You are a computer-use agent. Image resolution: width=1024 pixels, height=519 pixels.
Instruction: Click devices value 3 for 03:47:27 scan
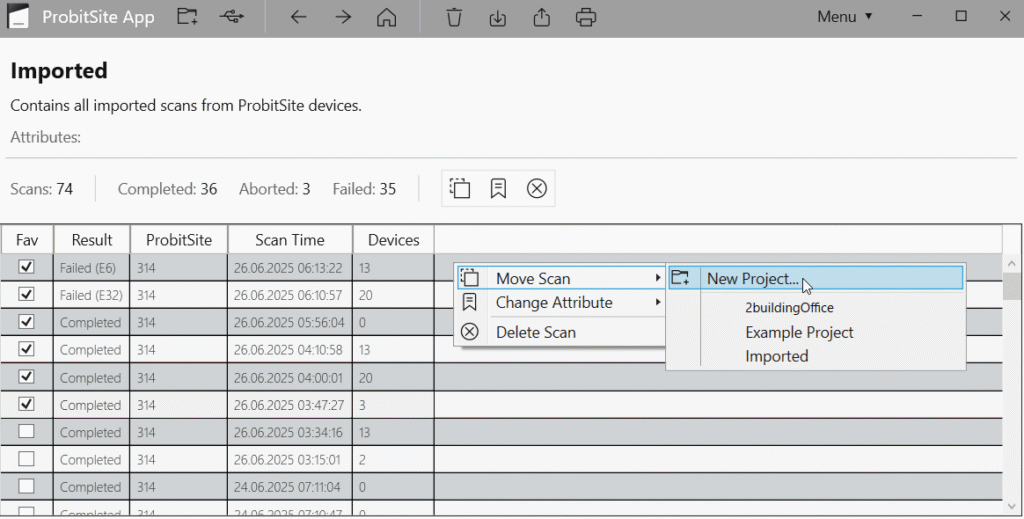pyautogui.click(x=362, y=405)
